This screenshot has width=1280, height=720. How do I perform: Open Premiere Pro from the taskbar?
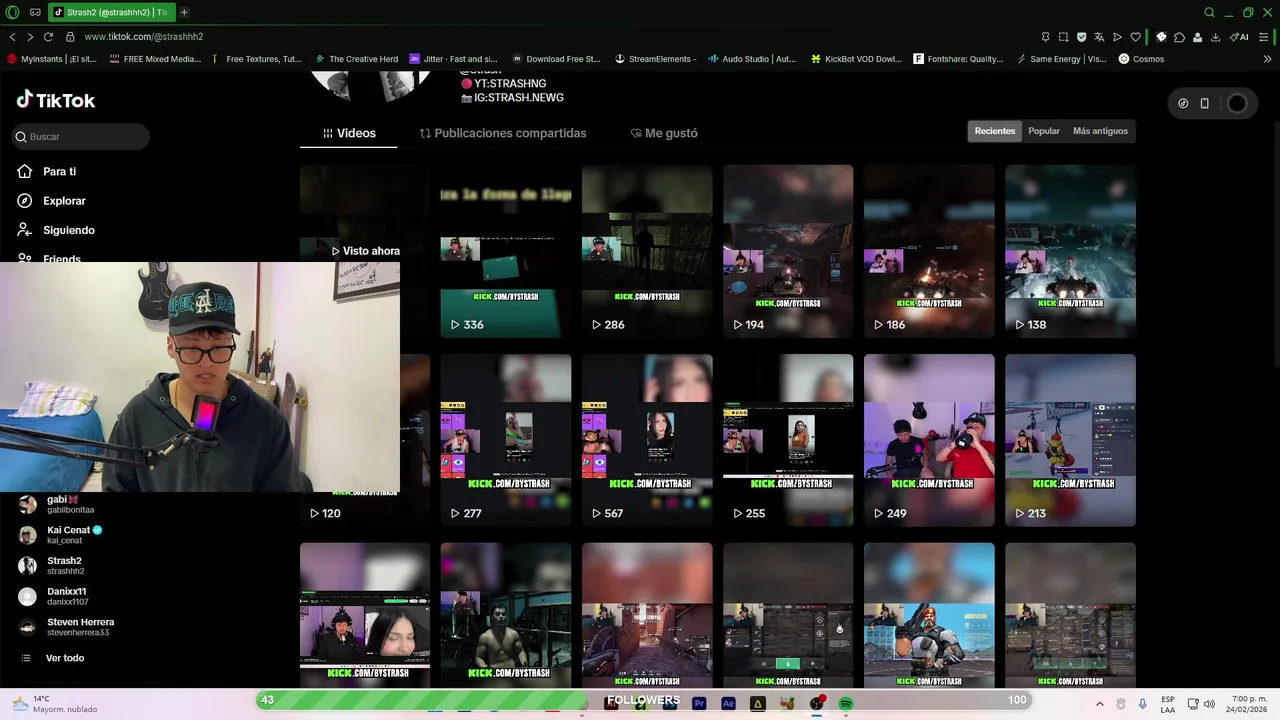point(699,704)
